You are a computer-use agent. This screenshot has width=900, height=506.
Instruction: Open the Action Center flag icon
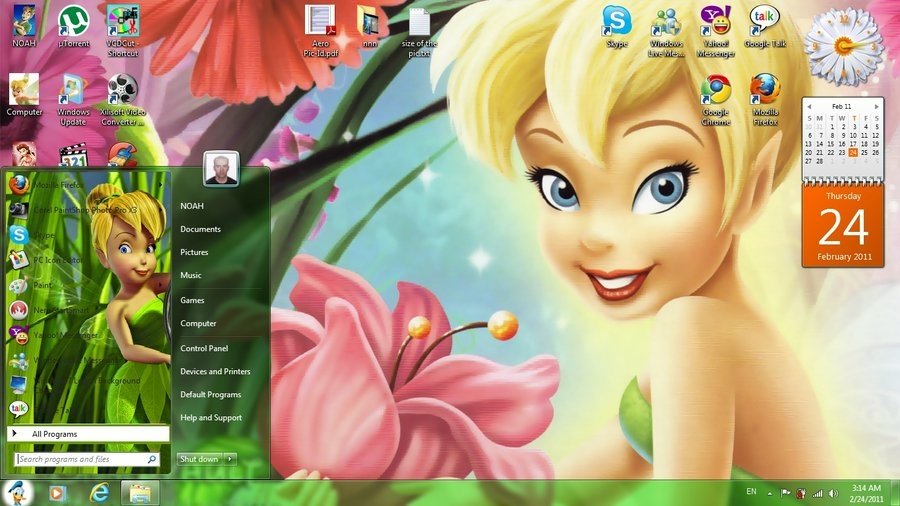[x=785, y=493]
